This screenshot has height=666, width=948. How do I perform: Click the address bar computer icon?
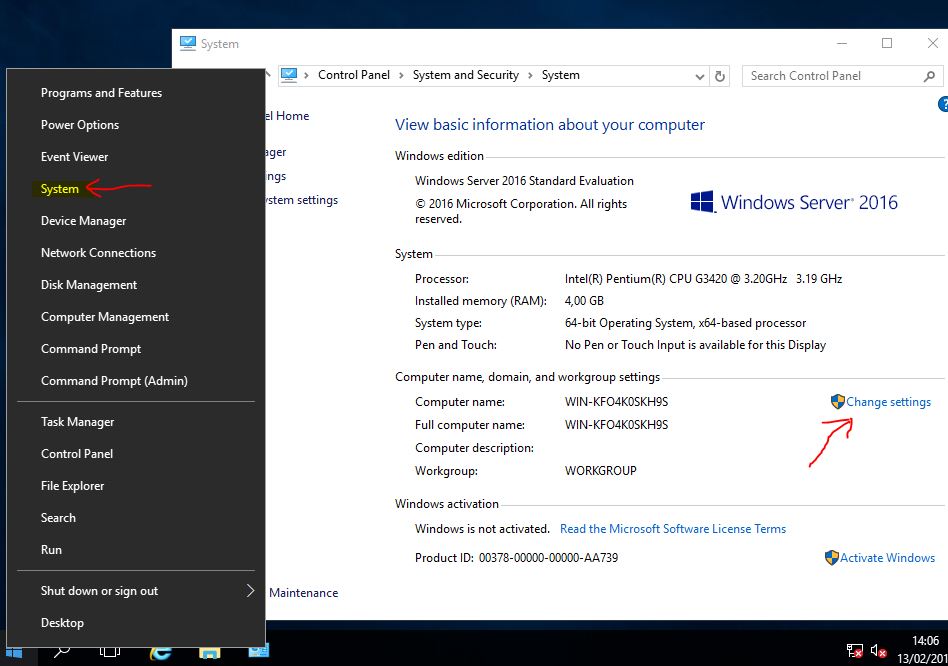(x=289, y=75)
